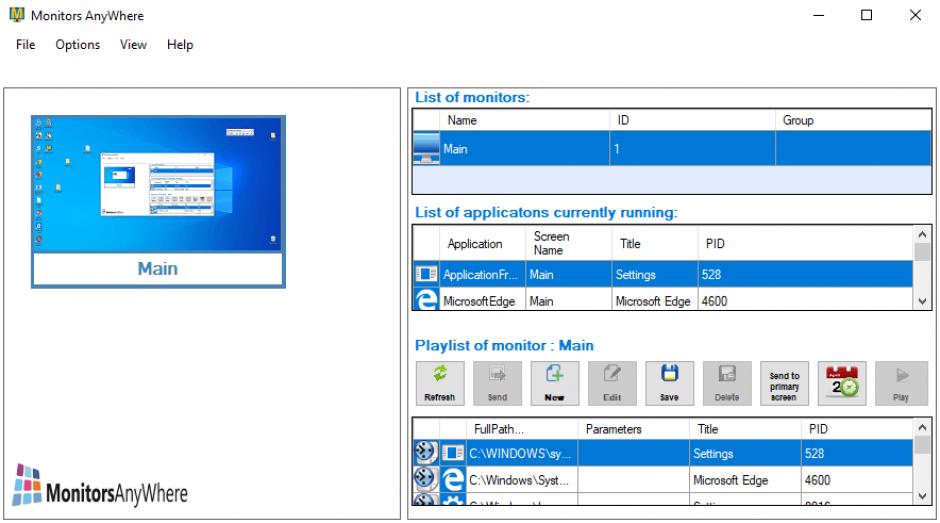The height and width of the screenshot is (523, 940).
Task: Open the File menu
Action: coord(25,44)
